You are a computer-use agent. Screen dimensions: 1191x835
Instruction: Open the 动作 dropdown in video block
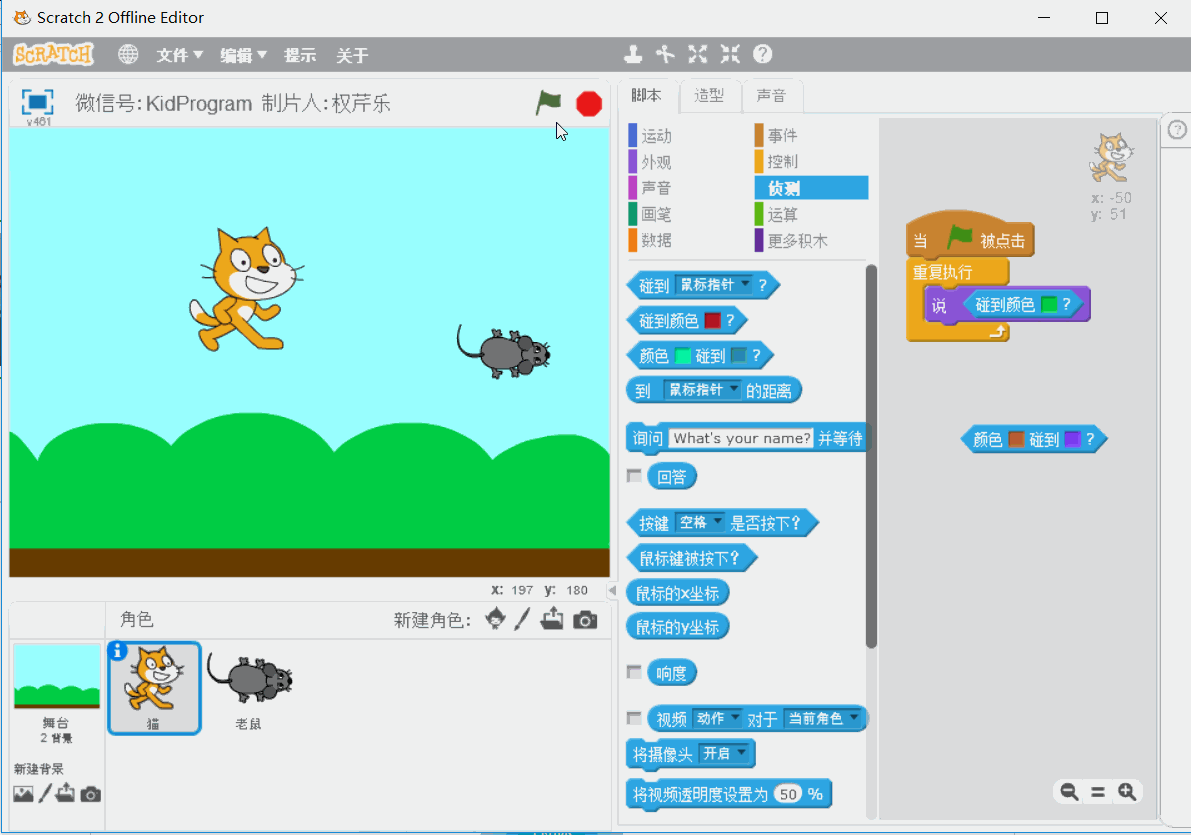click(717, 718)
